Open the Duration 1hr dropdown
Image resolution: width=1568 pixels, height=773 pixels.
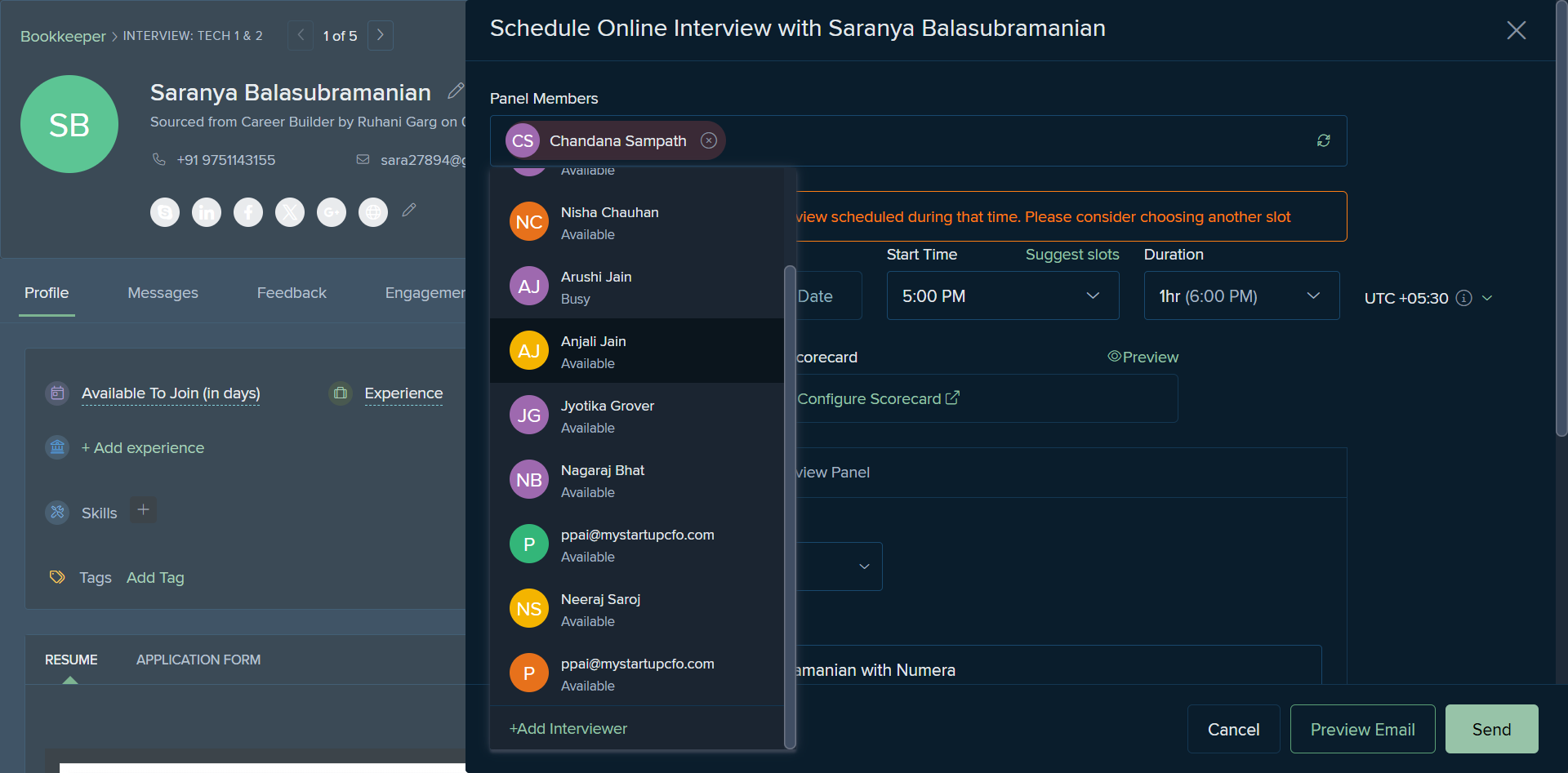click(1241, 295)
